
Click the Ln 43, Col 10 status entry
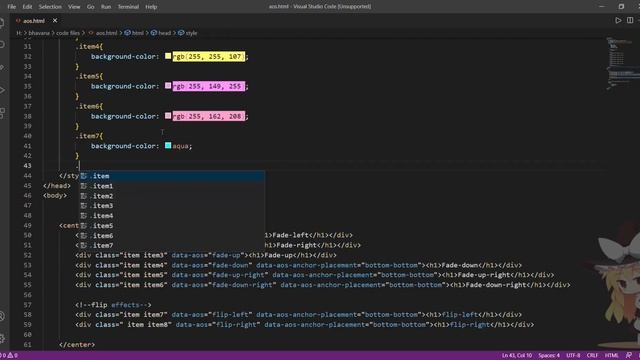coord(517,356)
